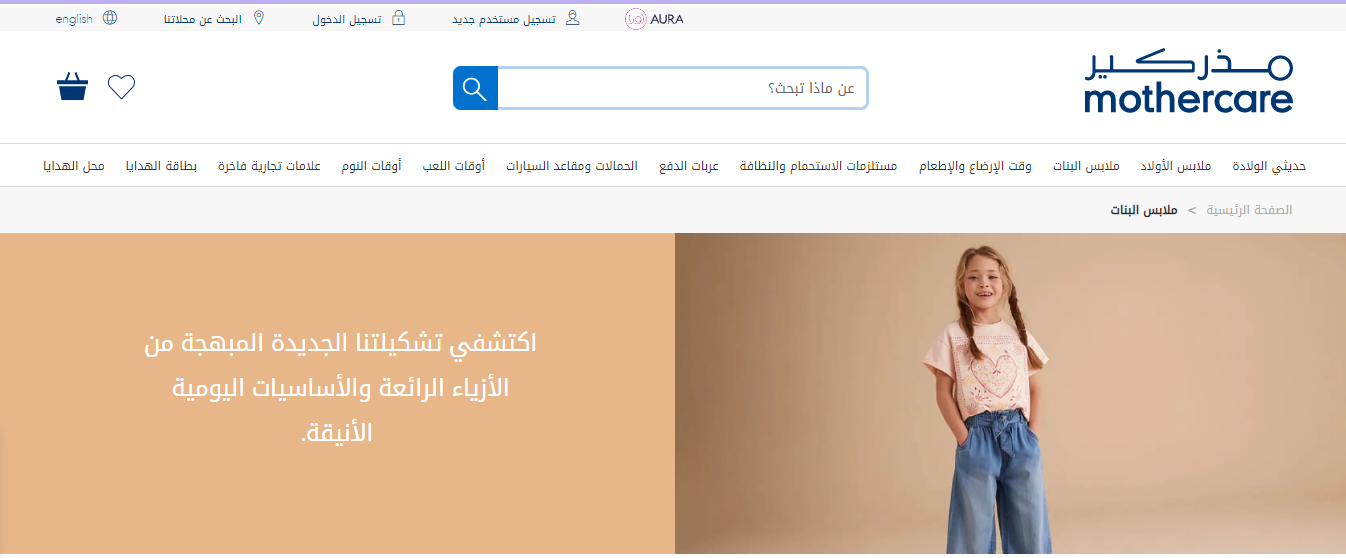Click the store locator pin icon
Screen dimensions: 1346x558
point(259,18)
